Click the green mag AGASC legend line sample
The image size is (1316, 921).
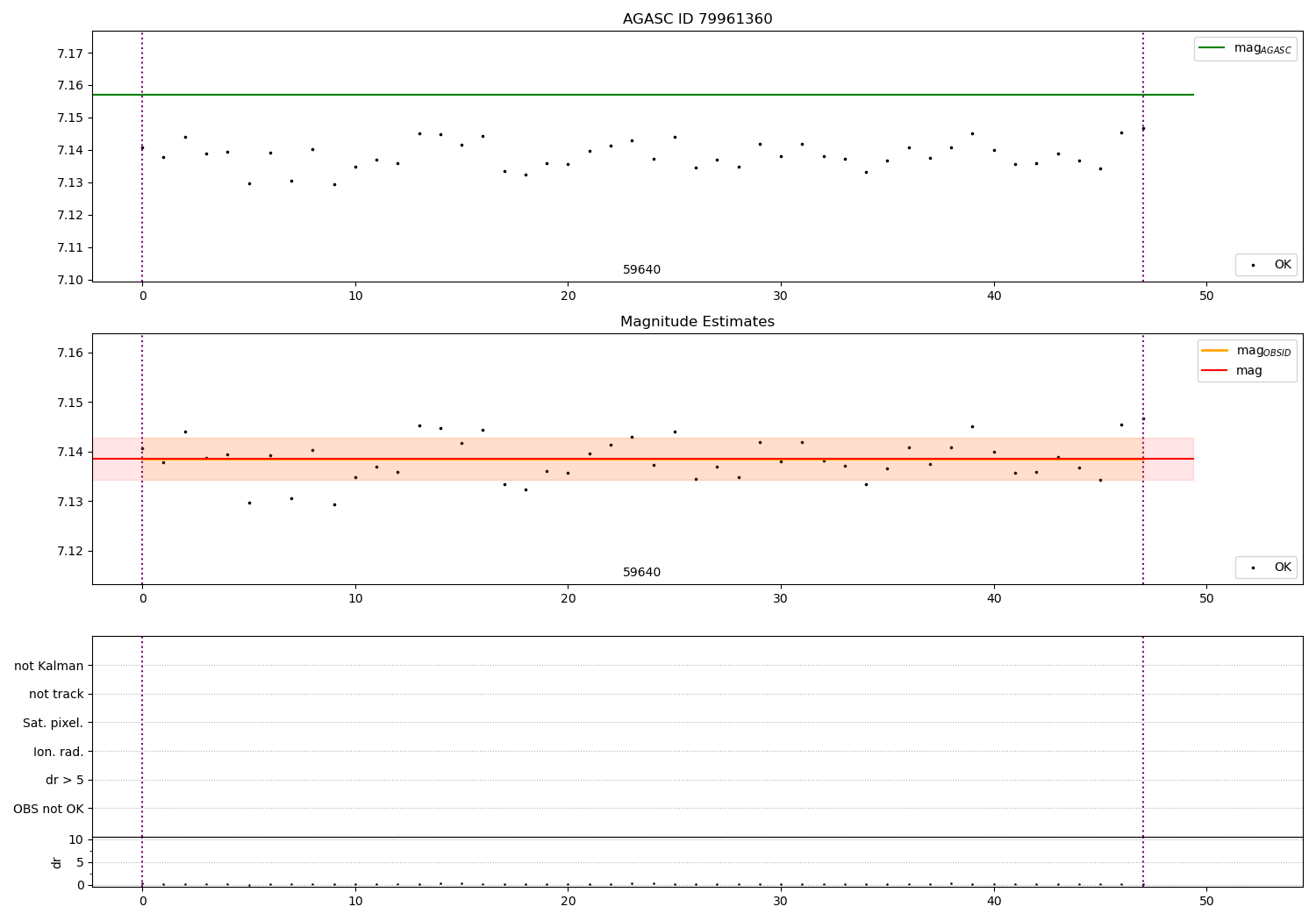pos(1212,48)
